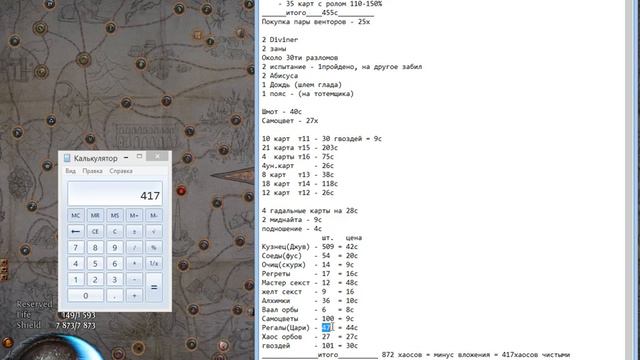Screen dimensions: 640x360
Task: Click the square root key
Action: point(154,231)
